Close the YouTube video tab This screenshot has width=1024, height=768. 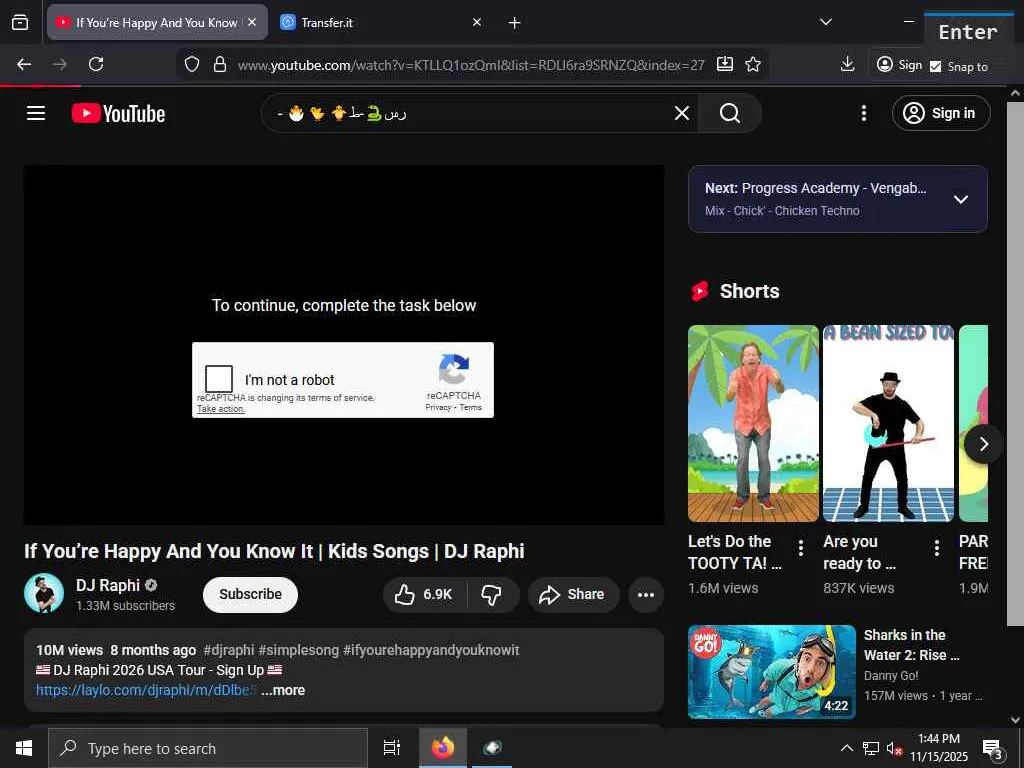(252, 22)
